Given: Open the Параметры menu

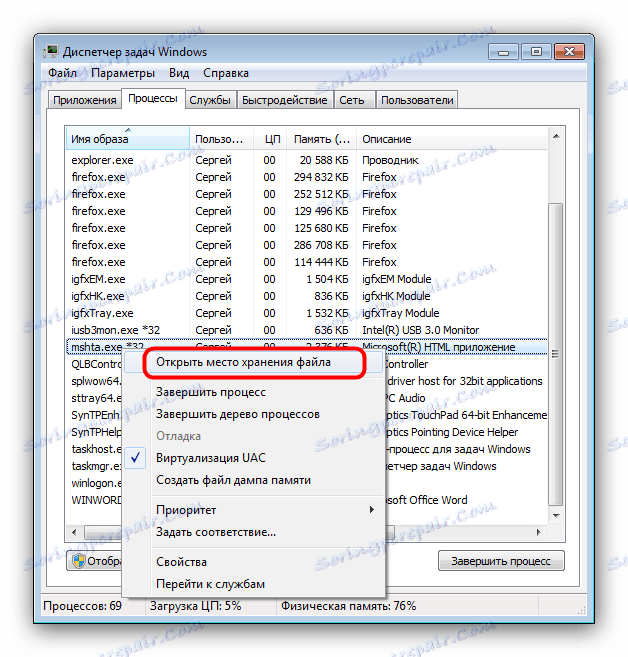Looking at the screenshot, I should pos(123,73).
